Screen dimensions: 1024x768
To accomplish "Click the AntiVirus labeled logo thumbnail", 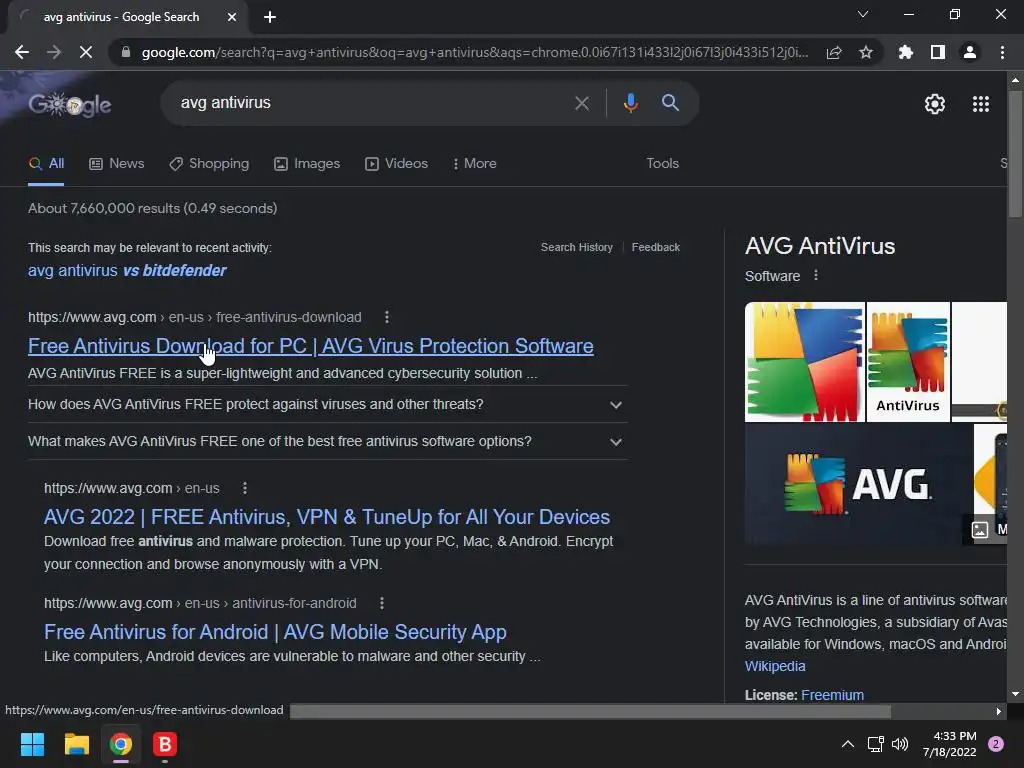I will 908,361.
